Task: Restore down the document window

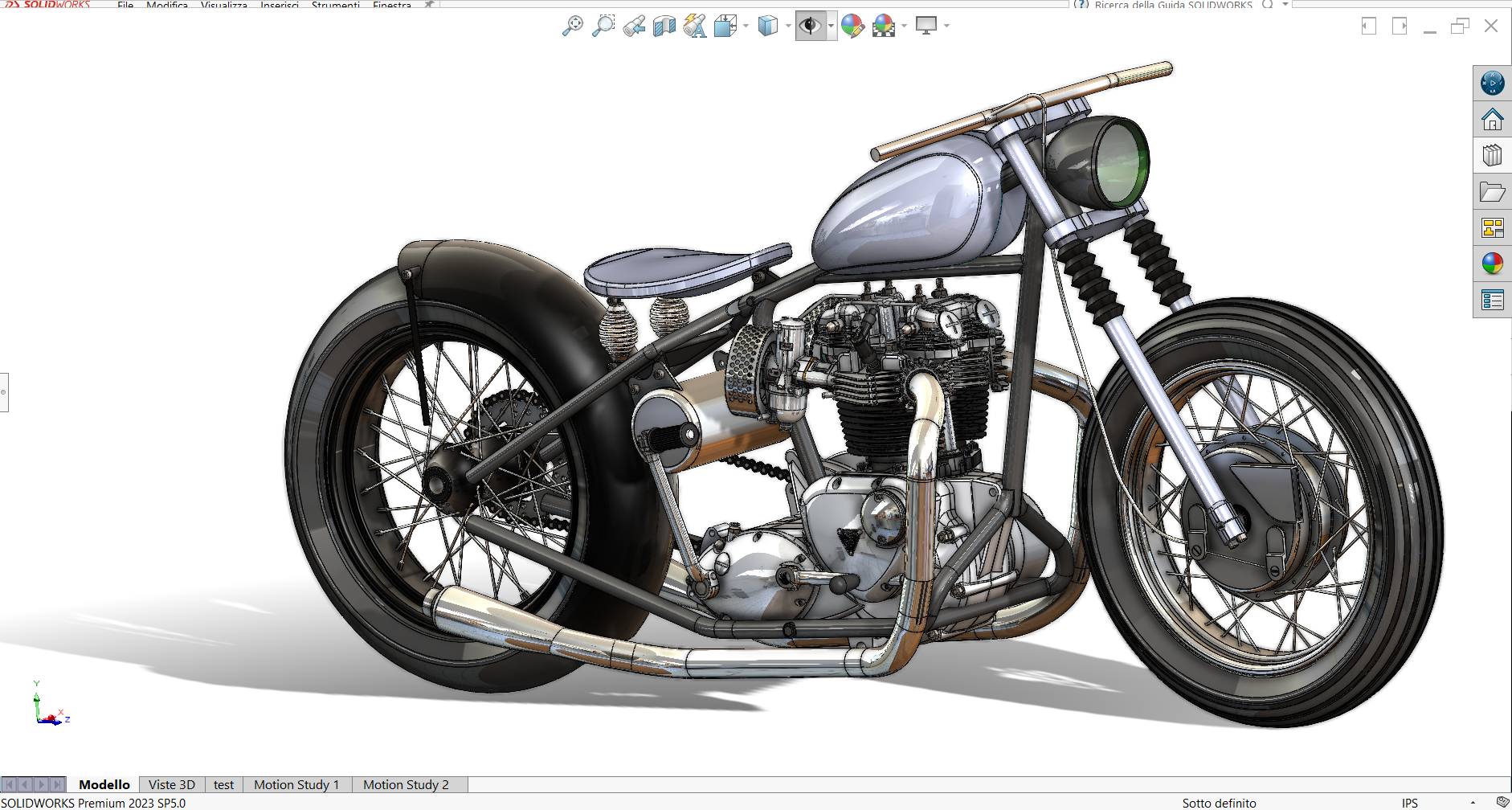Action: tap(1461, 26)
